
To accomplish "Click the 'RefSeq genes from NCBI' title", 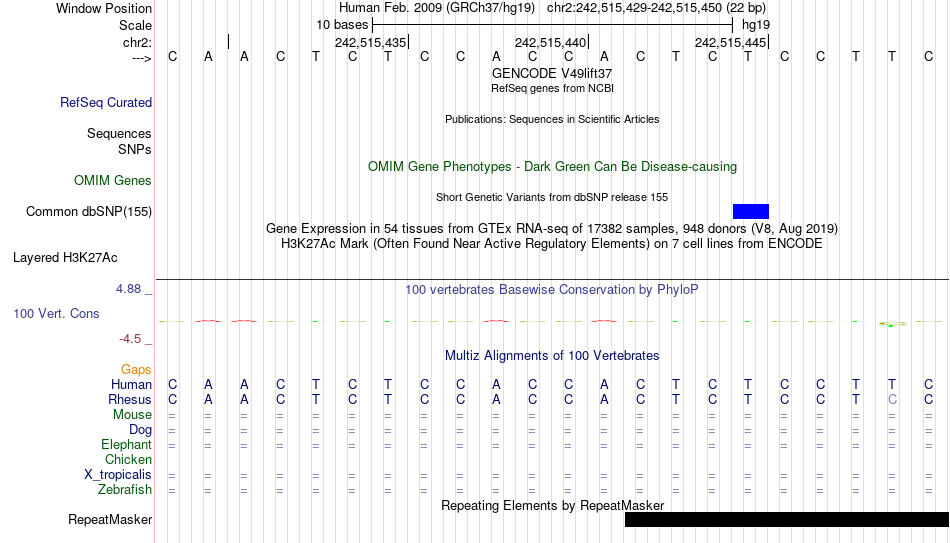I will click(x=552, y=88).
